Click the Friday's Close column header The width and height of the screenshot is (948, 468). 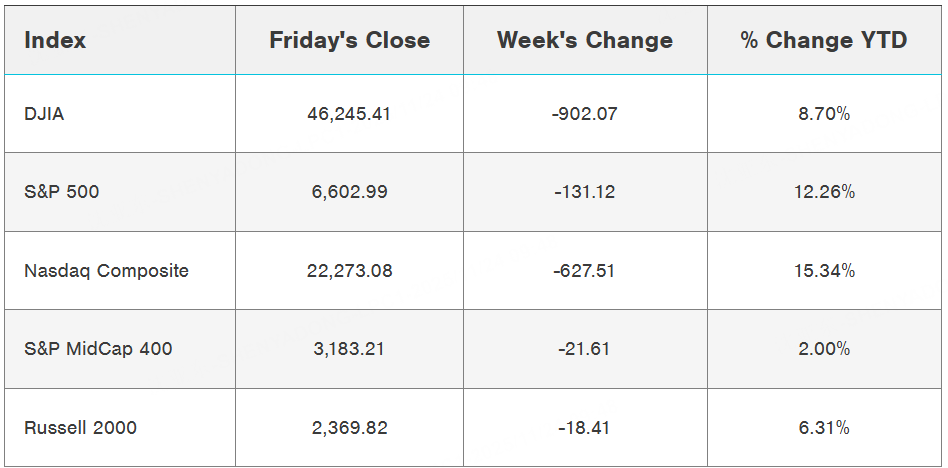pyautogui.click(x=349, y=41)
